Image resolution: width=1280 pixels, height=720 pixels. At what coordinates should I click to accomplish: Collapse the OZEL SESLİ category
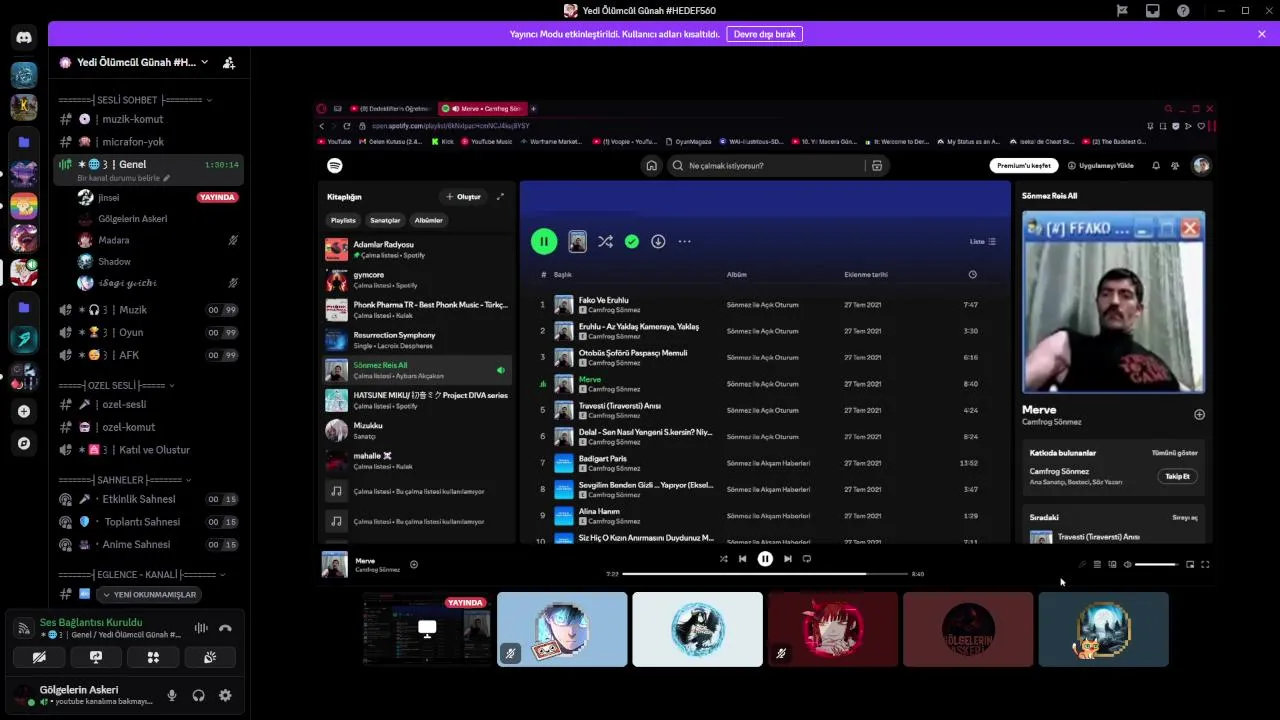116,385
